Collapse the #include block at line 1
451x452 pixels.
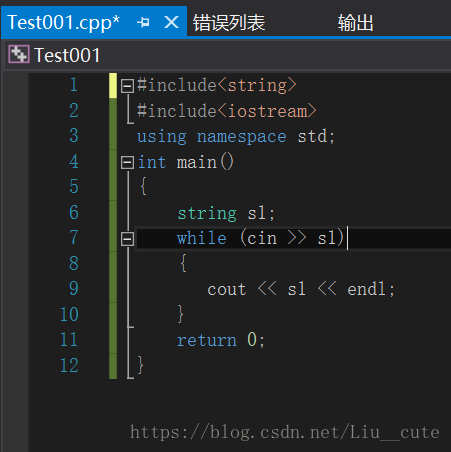[127, 86]
